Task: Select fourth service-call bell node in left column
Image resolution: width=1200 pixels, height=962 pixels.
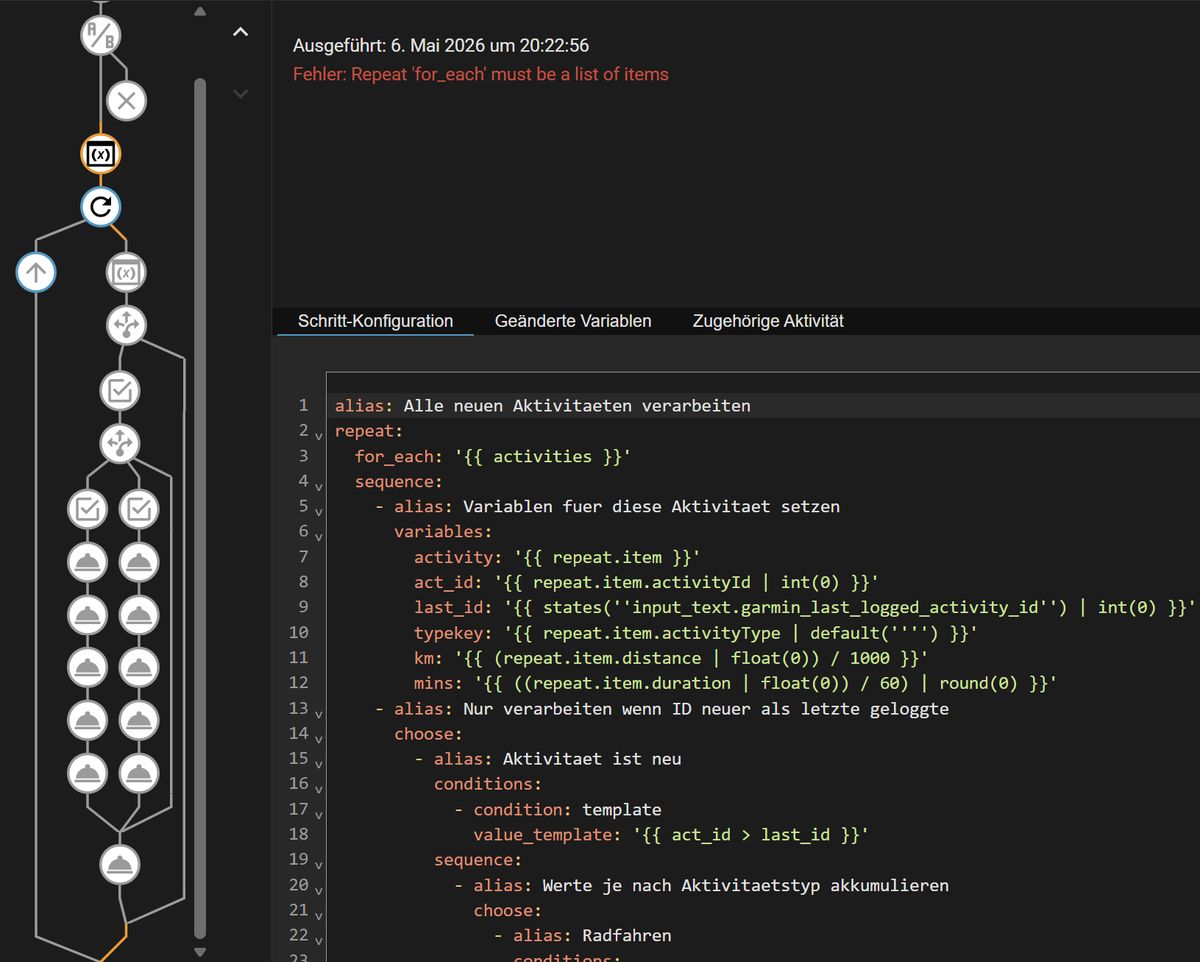Action: (x=87, y=719)
